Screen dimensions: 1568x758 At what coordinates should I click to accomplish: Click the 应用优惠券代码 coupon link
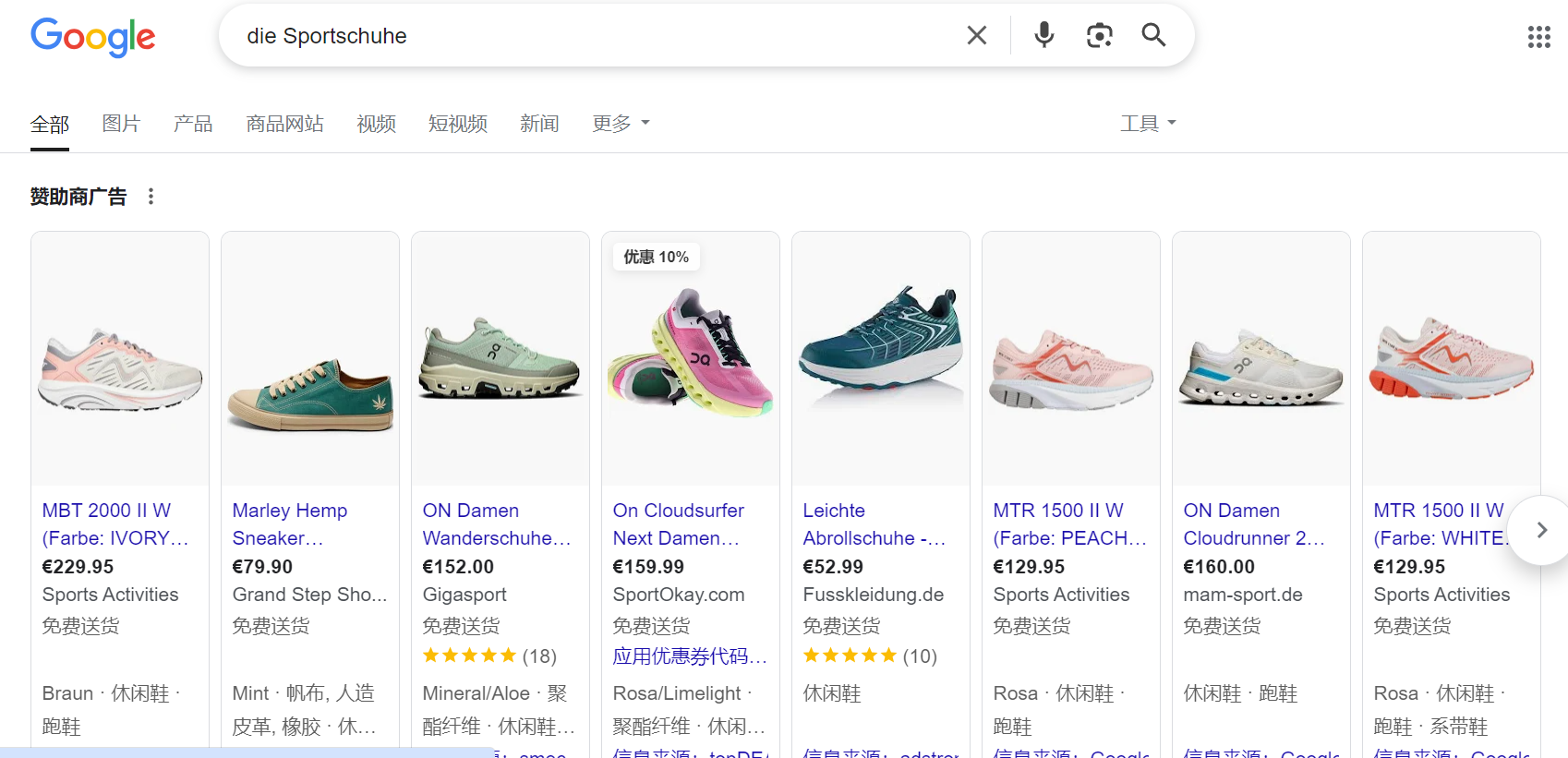pyautogui.click(x=690, y=656)
